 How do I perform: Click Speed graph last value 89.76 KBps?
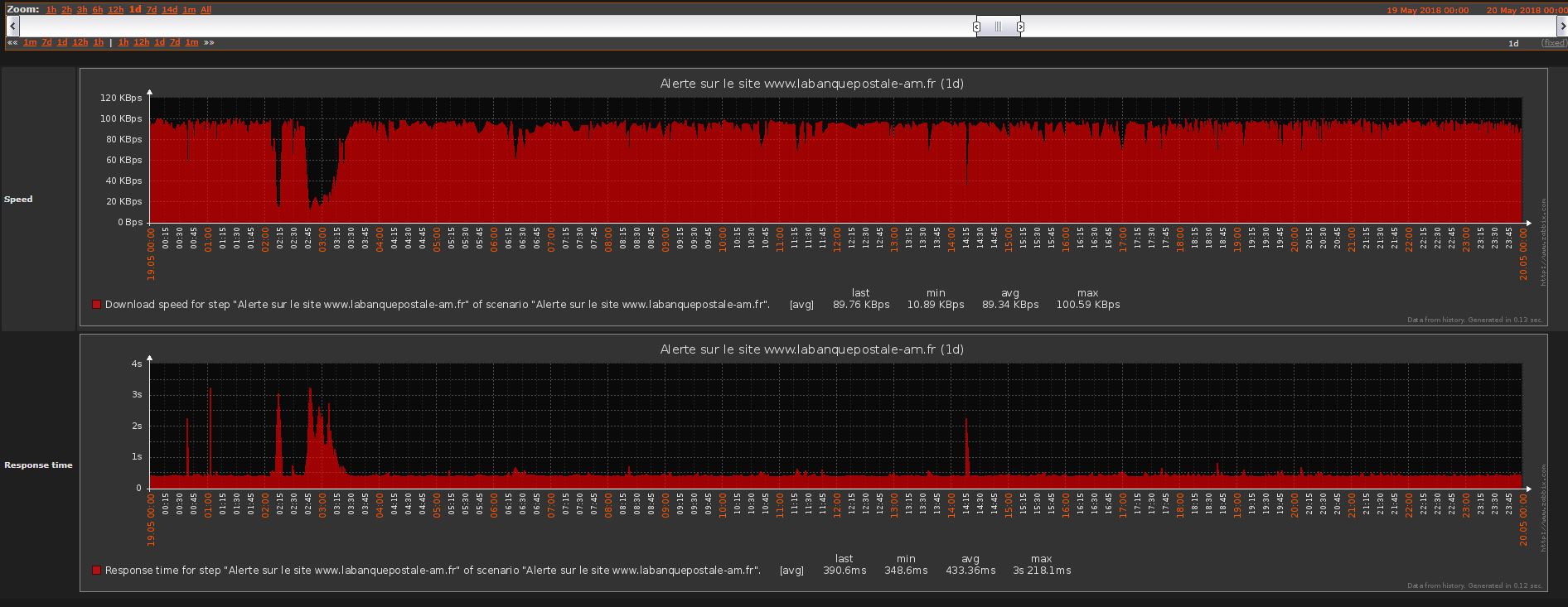point(861,305)
